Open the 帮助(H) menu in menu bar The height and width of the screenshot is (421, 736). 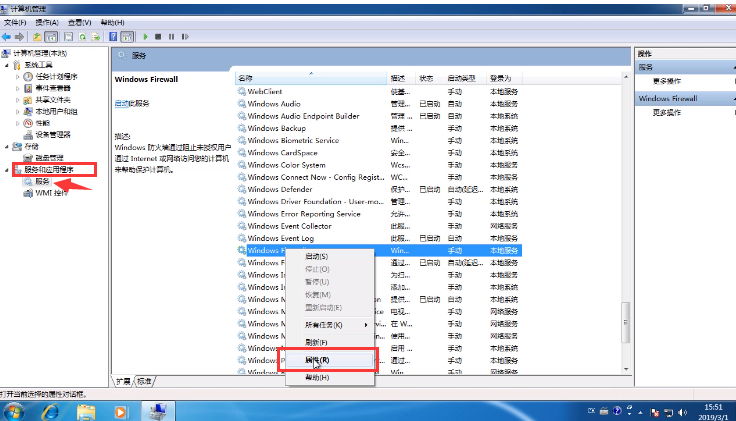112,23
